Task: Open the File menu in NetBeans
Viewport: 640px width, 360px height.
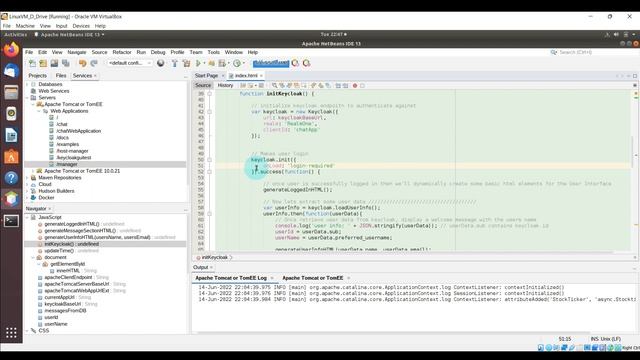Action: coord(29,52)
